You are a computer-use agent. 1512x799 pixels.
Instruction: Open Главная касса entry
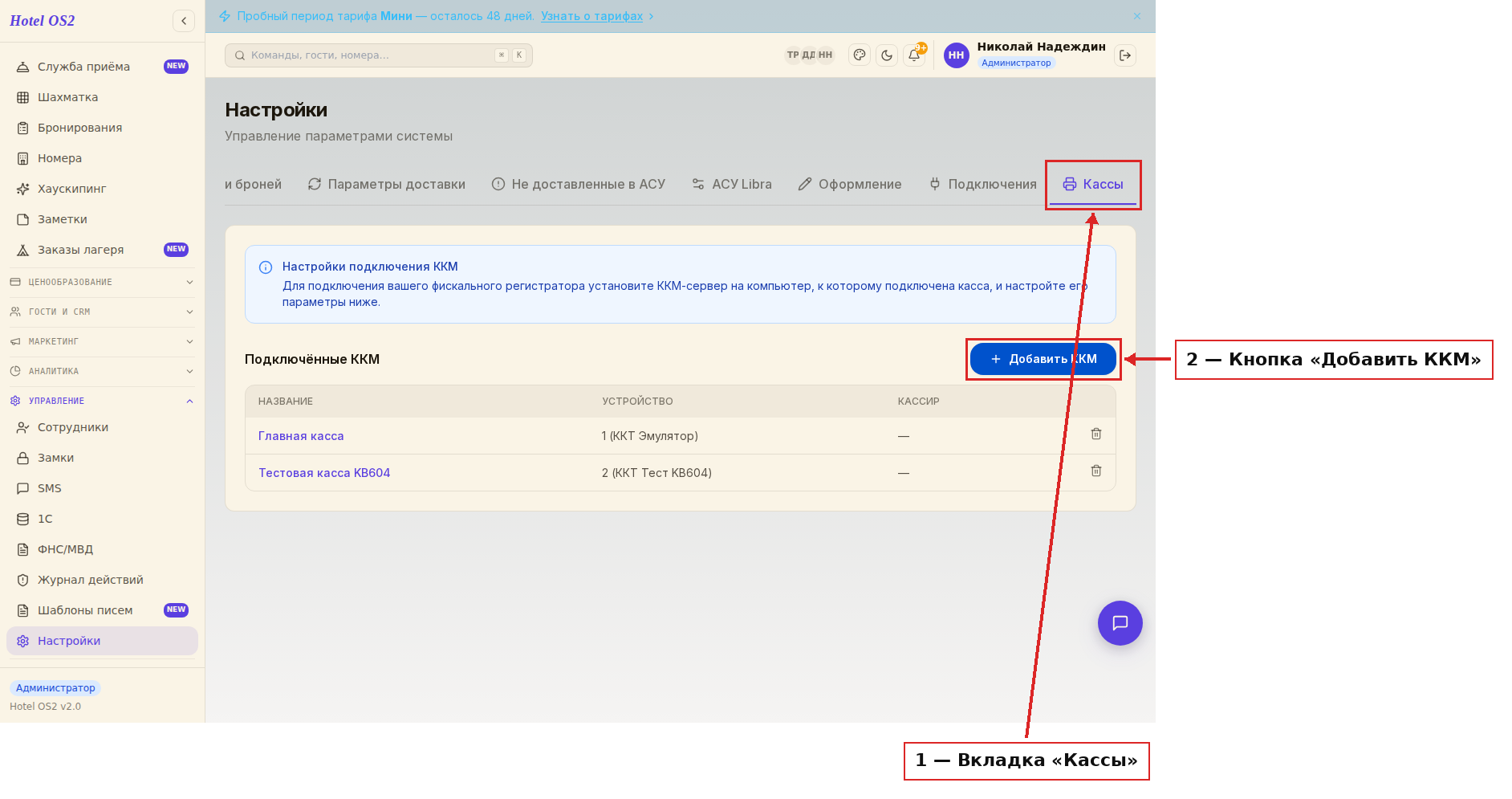tap(301, 436)
